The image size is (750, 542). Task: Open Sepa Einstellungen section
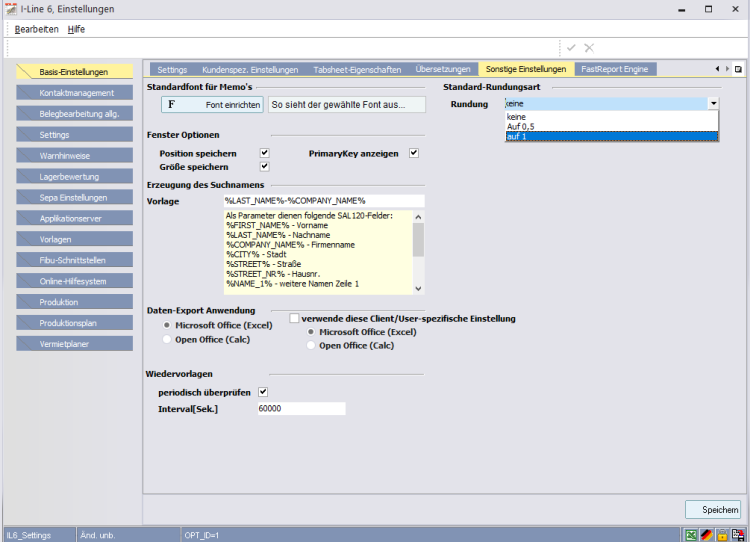click(x=74, y=198)
